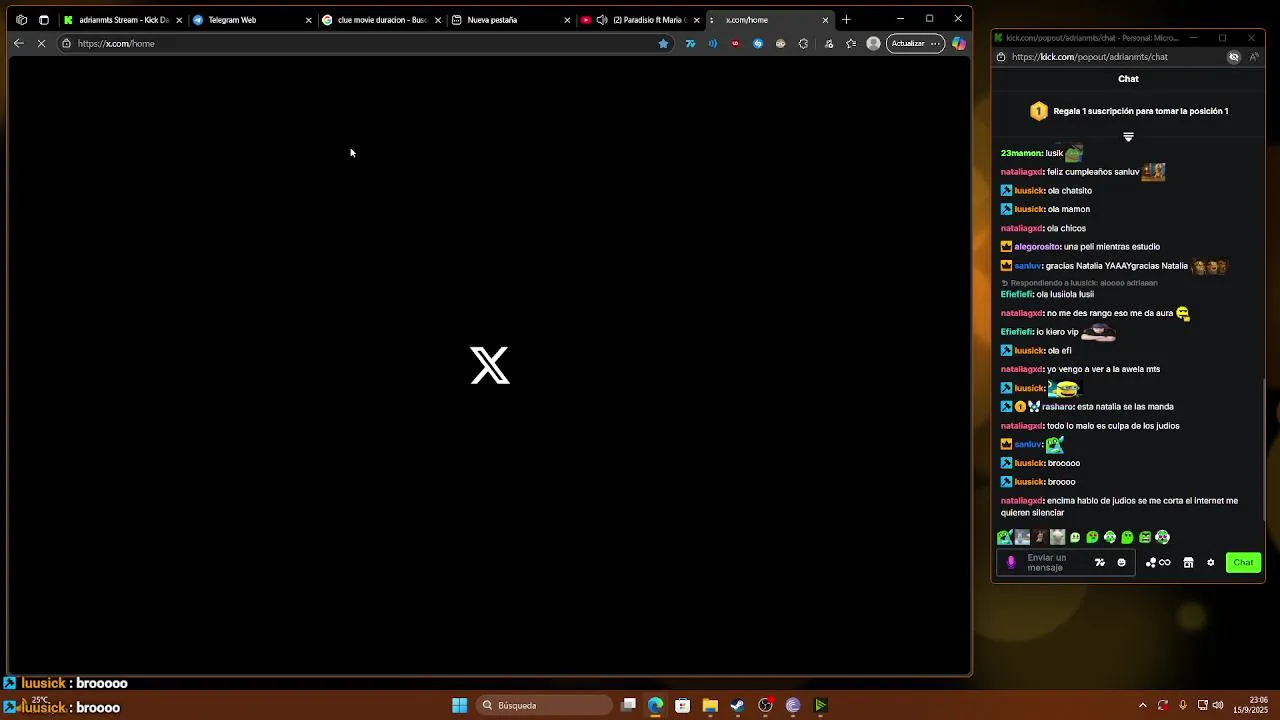Open the favorites list icon

pos(851,43)
